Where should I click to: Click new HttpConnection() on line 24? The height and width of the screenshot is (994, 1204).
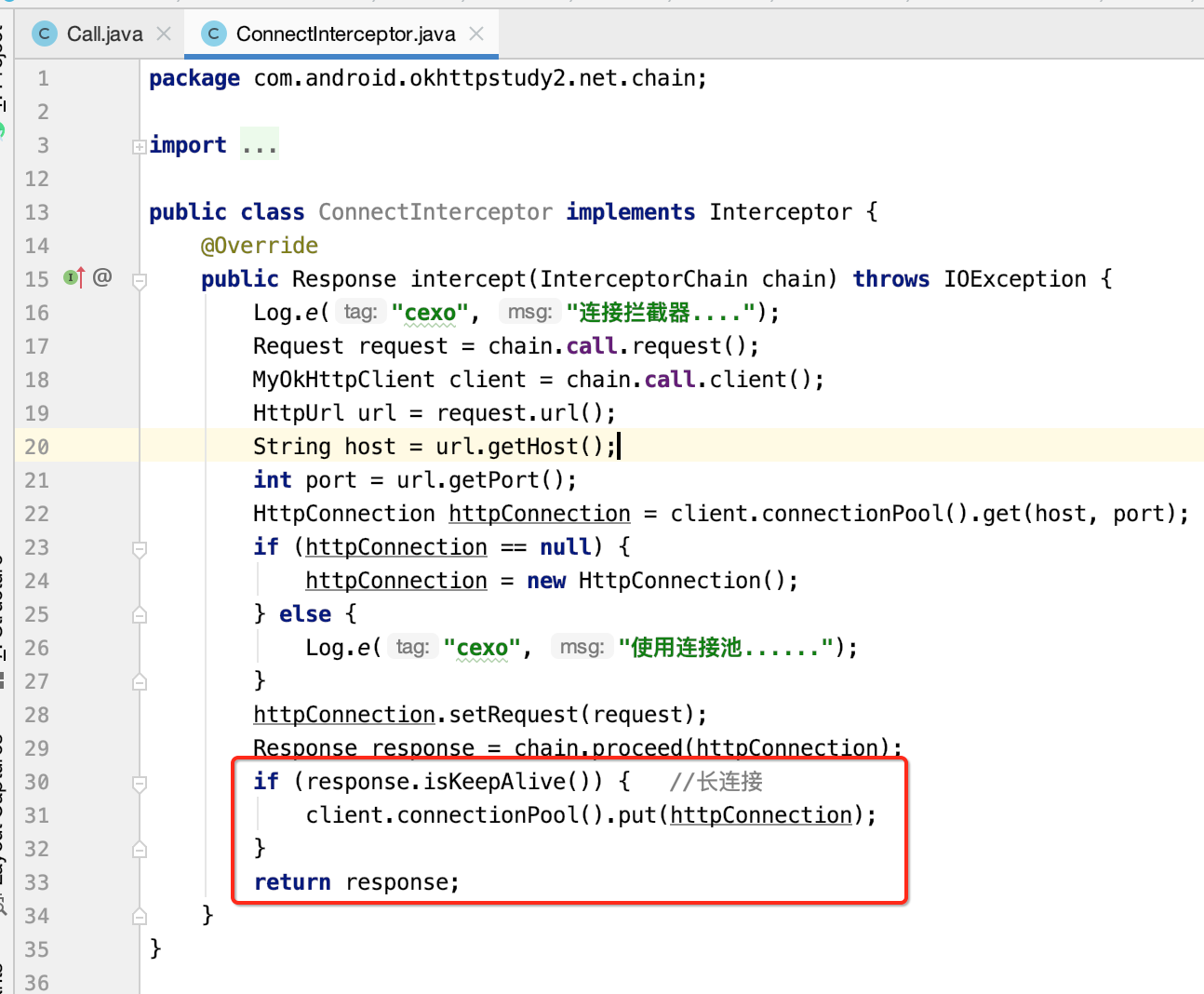[x=655, y=581]
